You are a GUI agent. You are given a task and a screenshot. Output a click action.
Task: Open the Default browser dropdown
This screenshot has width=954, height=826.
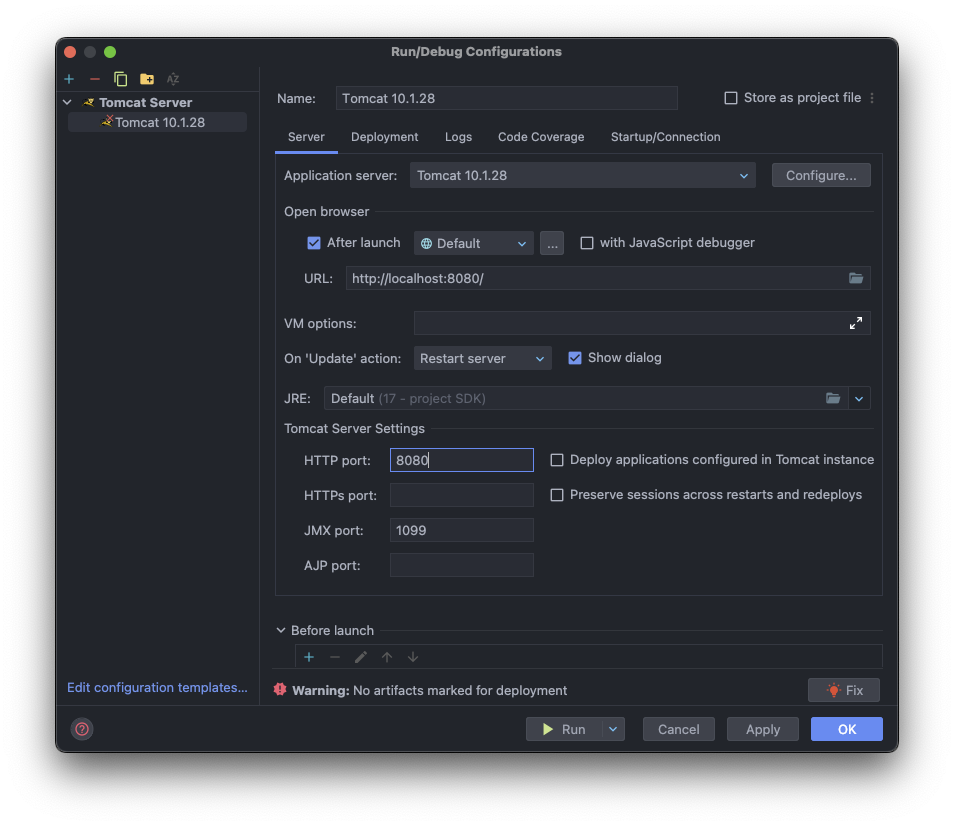(474, 243)
